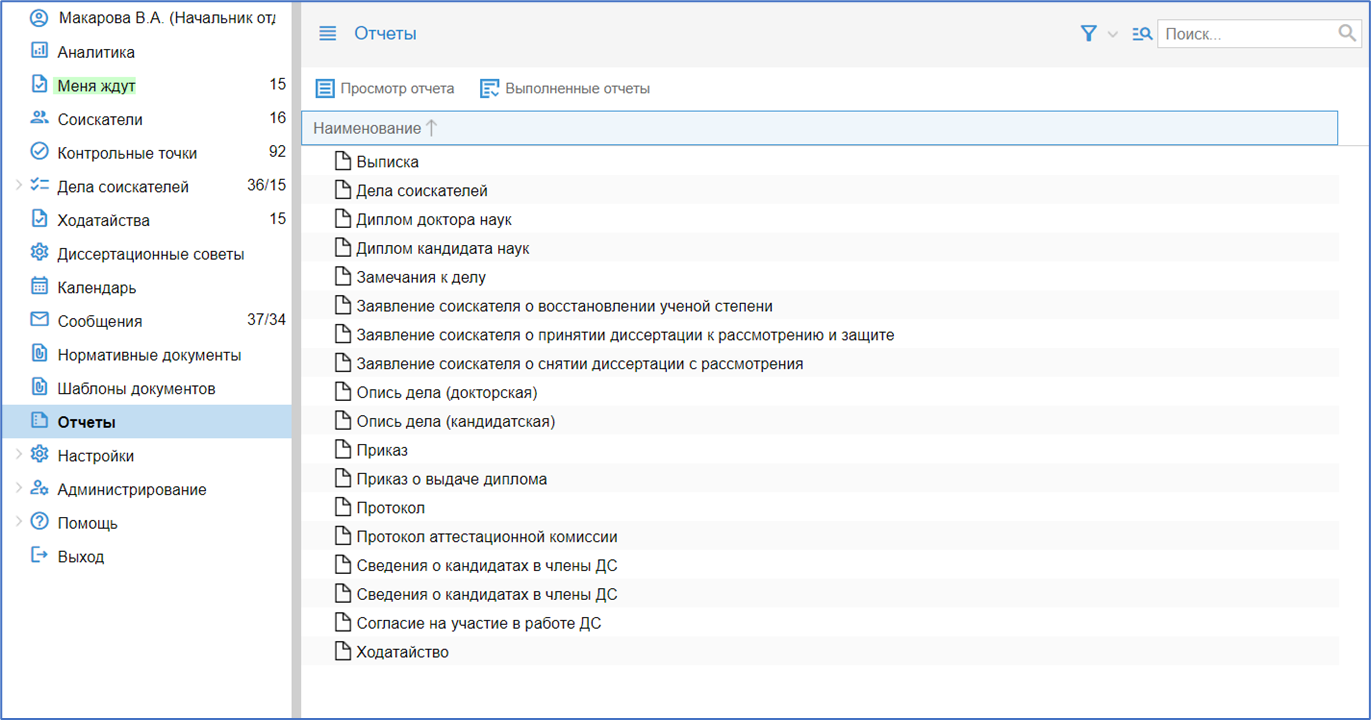1371x720 pixels.
Task: Click the Сообщения envelope icon
Action: (x=39, y=320)
